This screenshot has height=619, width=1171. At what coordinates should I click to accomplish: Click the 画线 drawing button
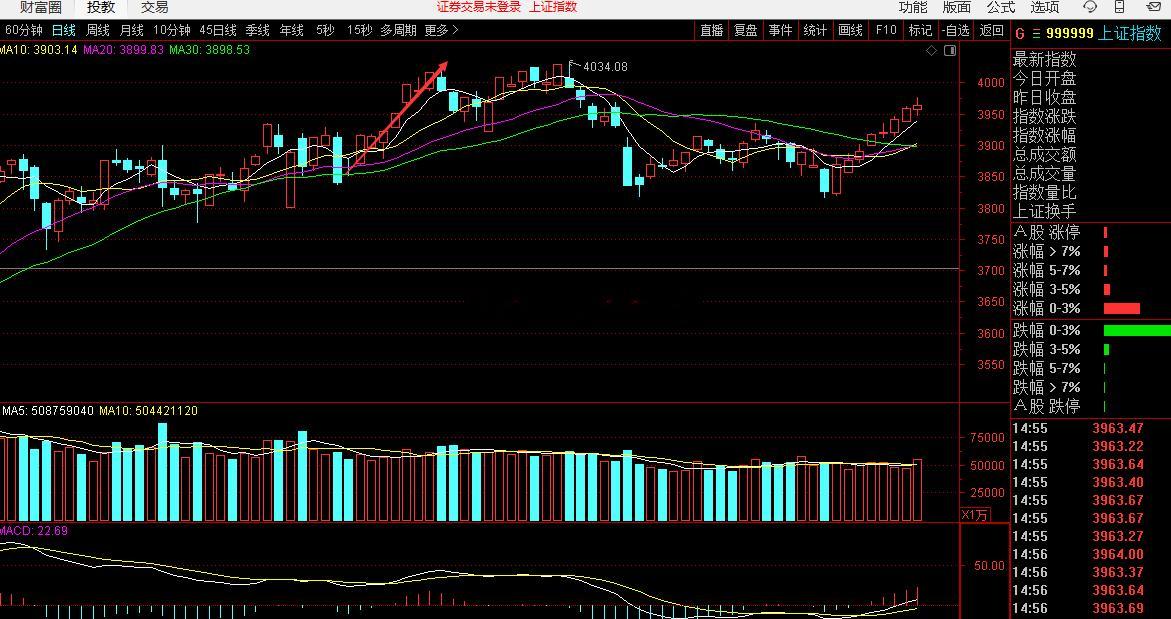pos(850,31)
